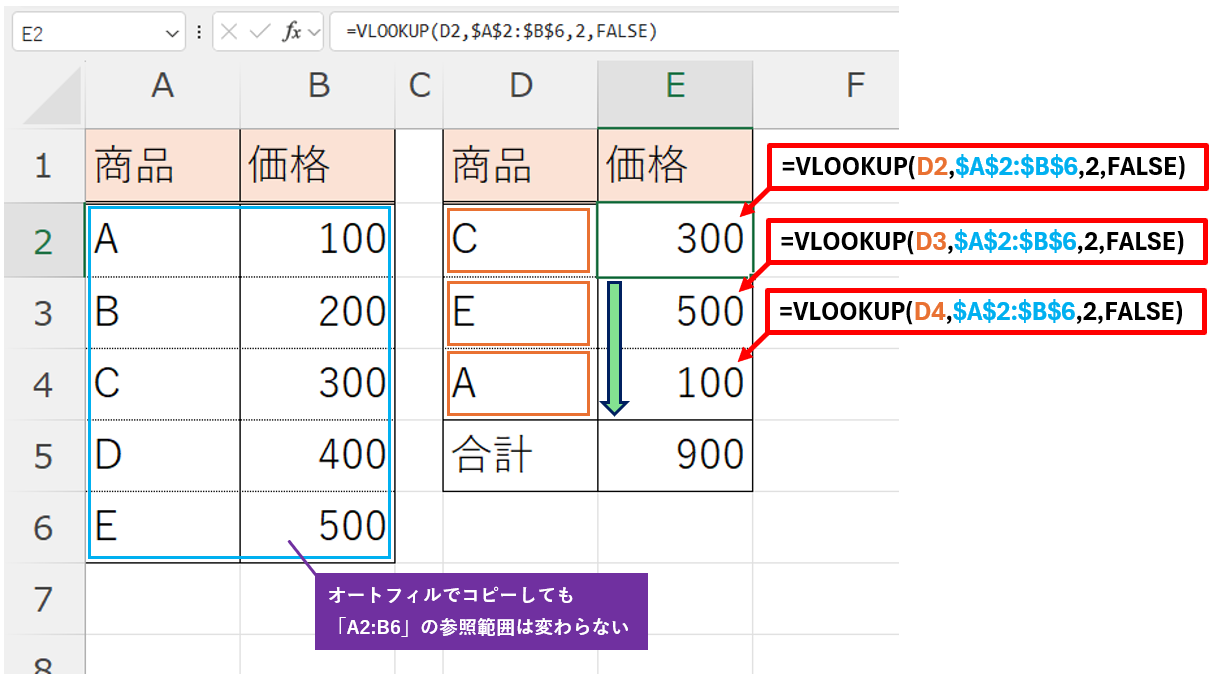Click cell D3 containing E
The image size is (1217, 679).
[x=519, y=312]
